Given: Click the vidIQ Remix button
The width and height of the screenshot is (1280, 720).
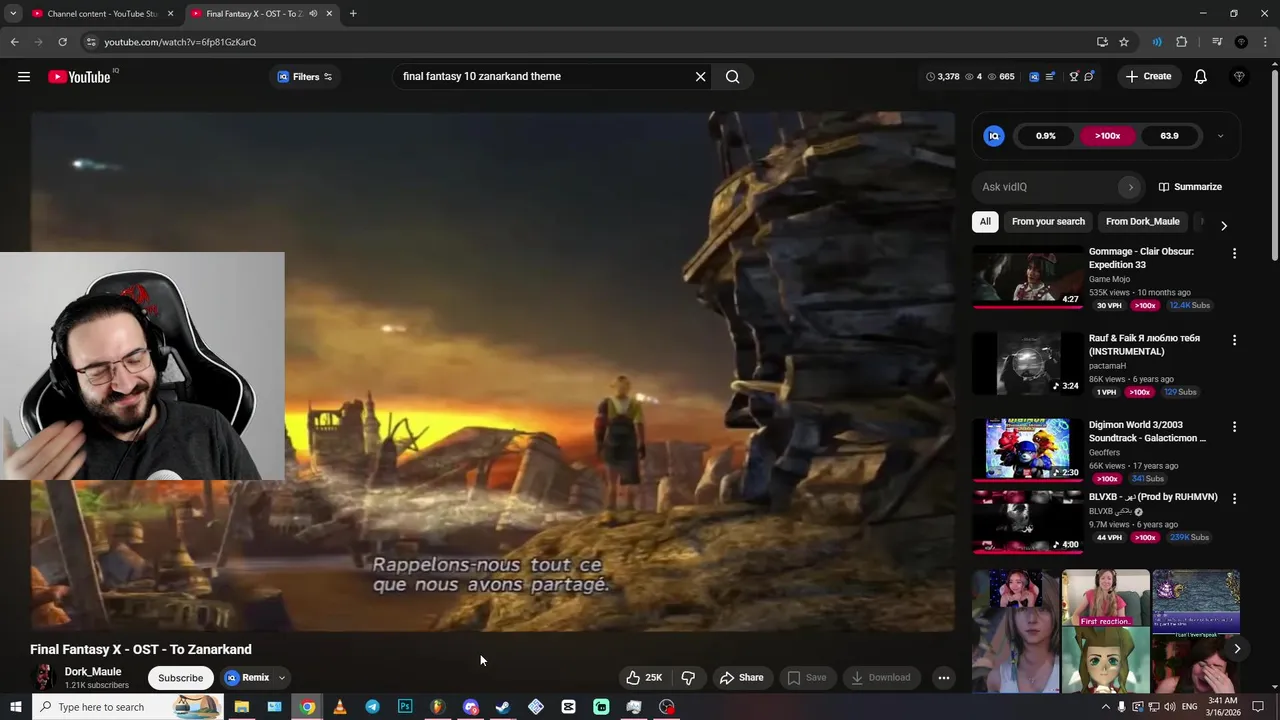Looking at the screenshot, I should click(247, 678).
